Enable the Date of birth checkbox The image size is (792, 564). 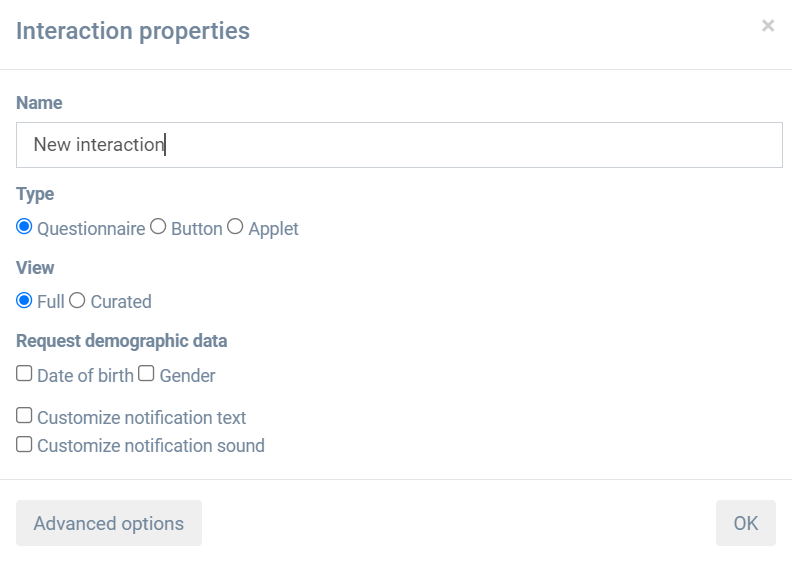coord(25,374)
